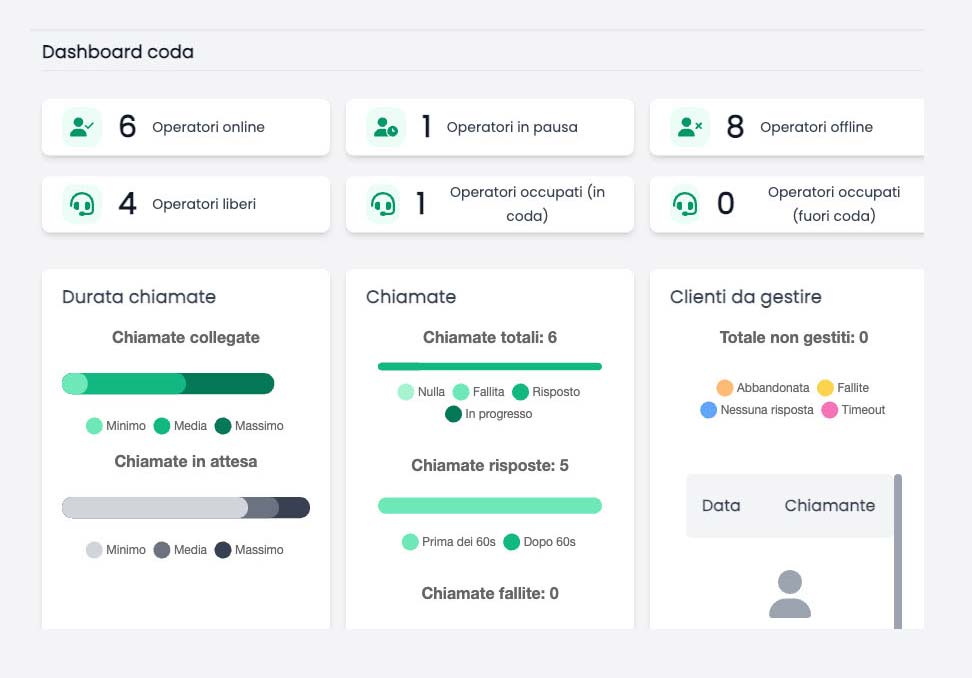Viewport: 972px width, 678px height.
Task: Click the grey user placeholder icon
Action: click(x=790, y=594)
